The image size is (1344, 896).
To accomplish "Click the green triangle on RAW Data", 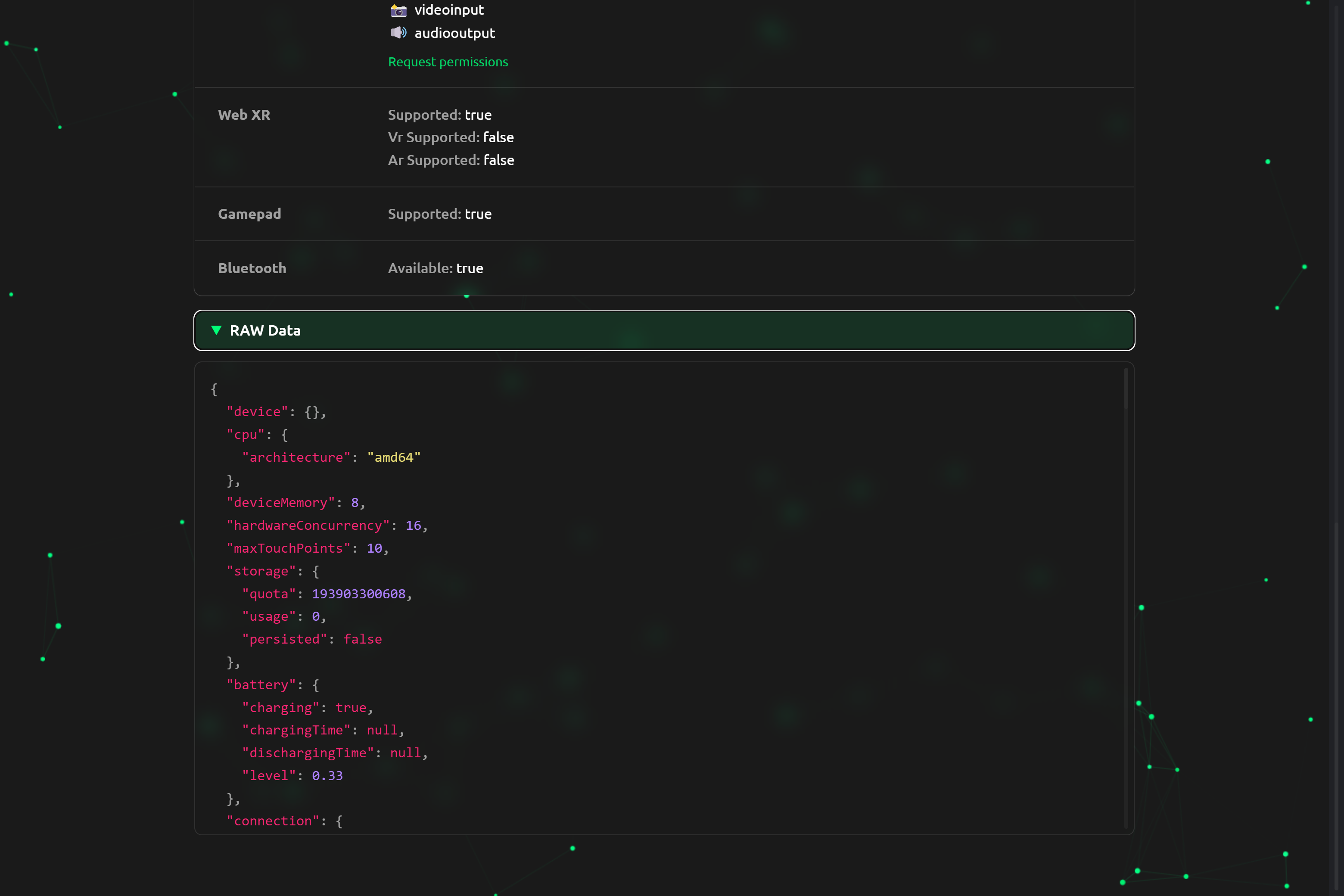I will [x=216, y=330].
